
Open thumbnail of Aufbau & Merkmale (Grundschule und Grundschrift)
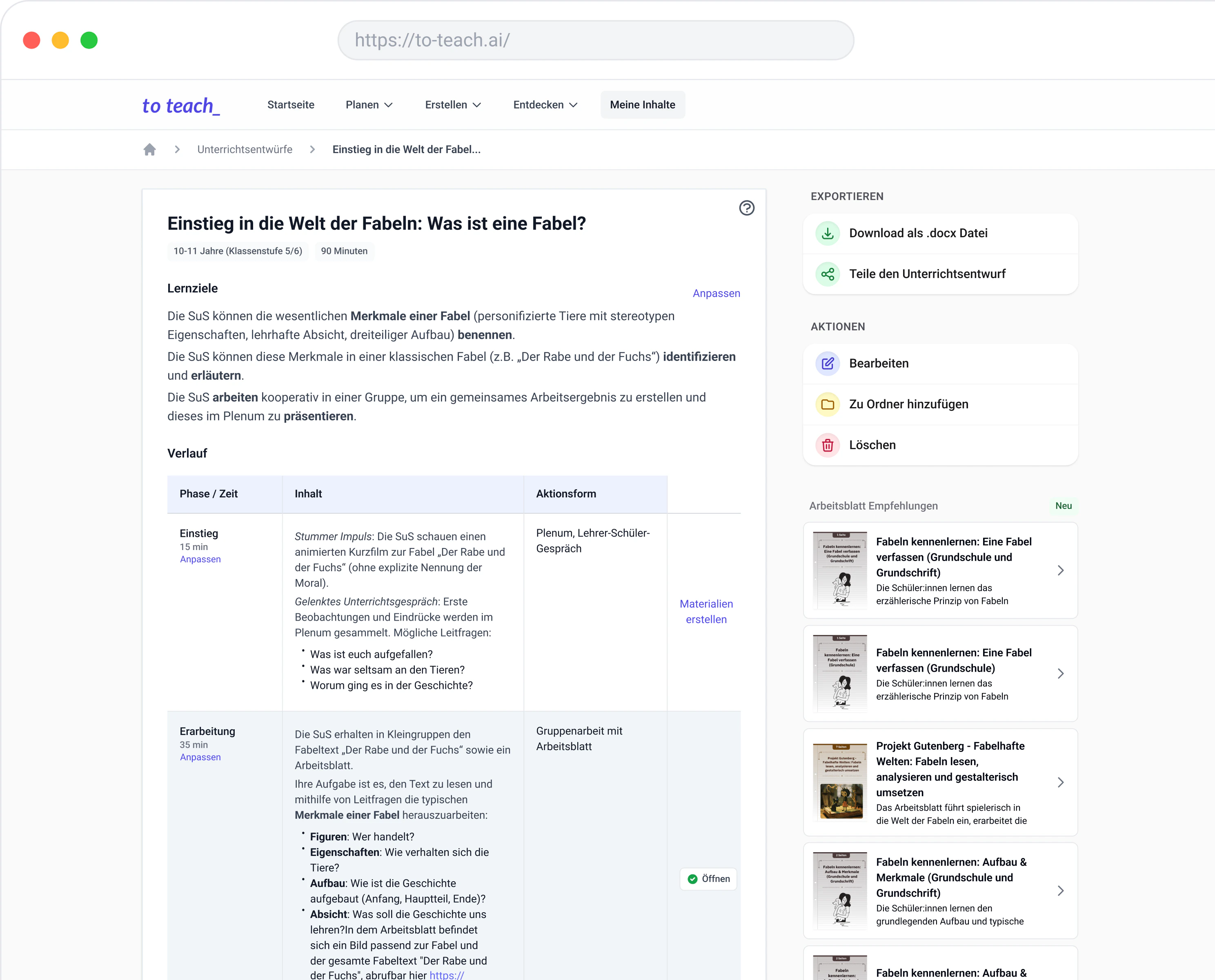840,891
